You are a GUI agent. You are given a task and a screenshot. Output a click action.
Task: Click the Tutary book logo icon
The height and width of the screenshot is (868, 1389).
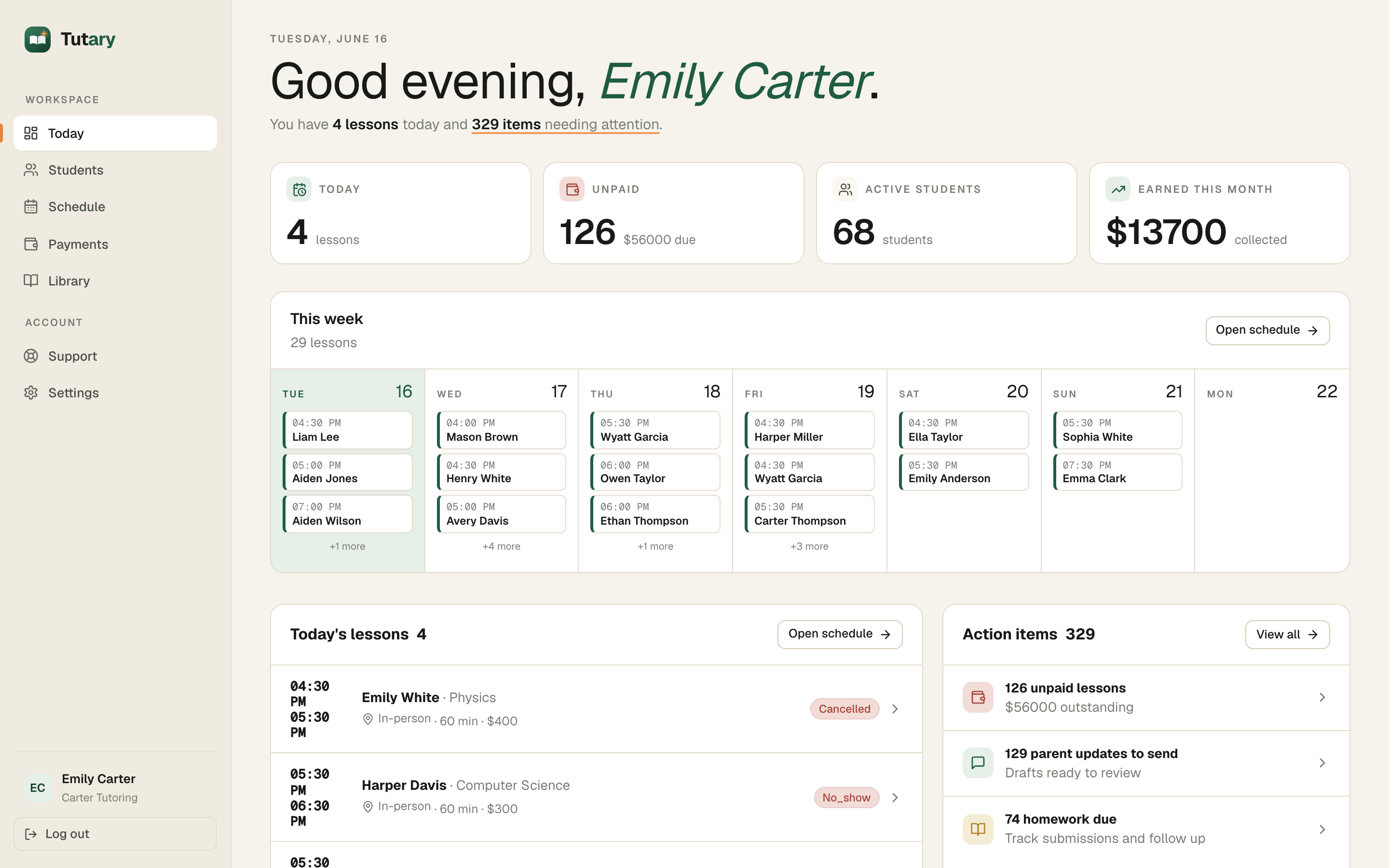(x=37, y=39)
